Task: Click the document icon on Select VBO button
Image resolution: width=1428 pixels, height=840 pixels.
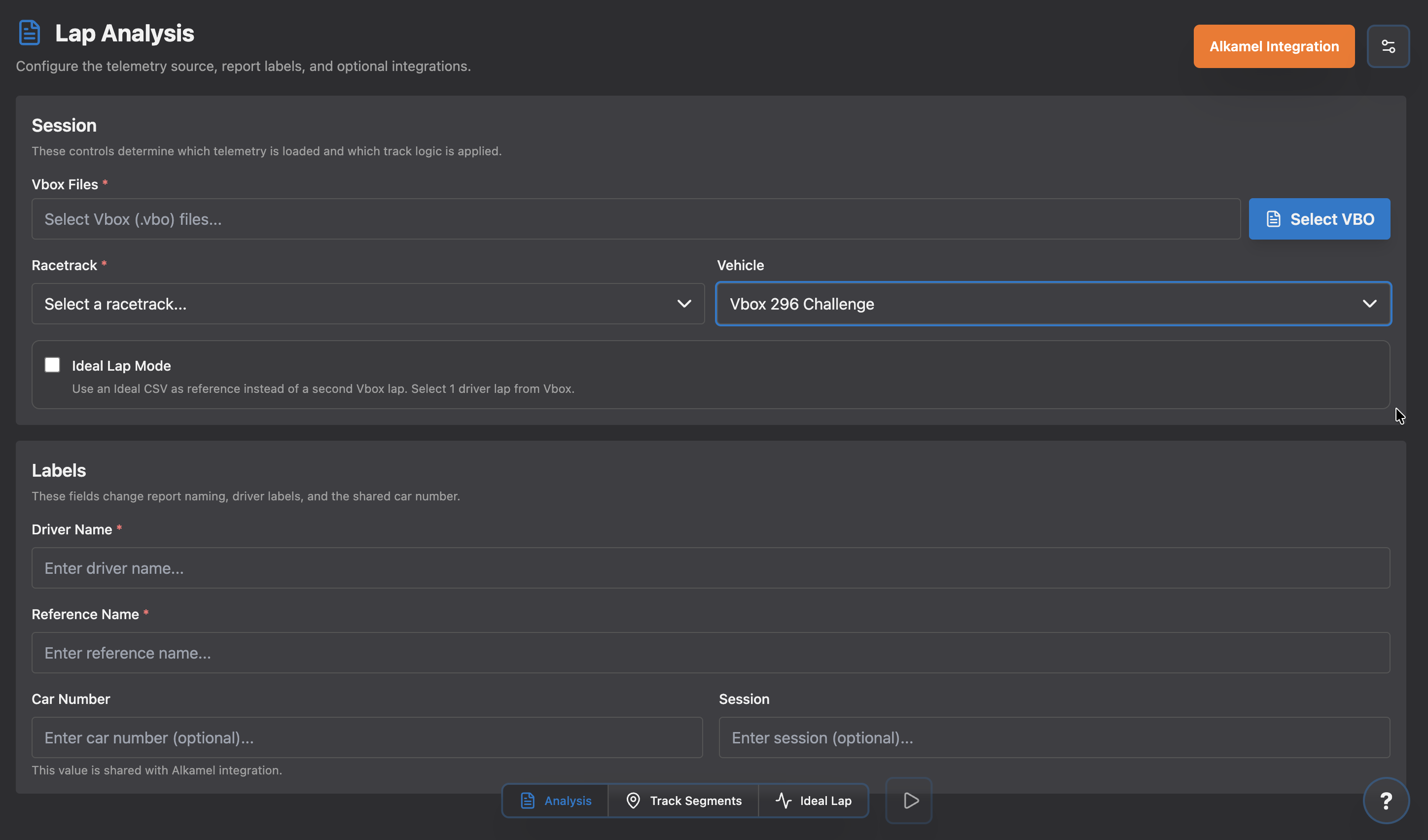Action: tap(1273, 219)
